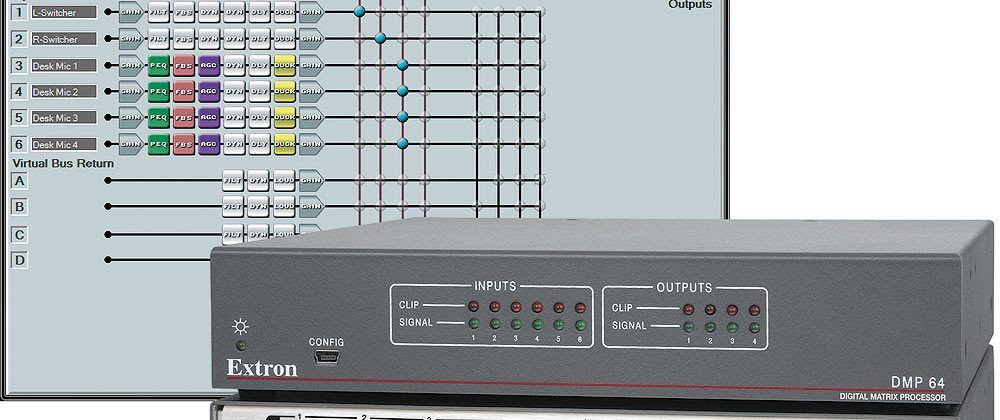Open the last GAIN block on R-Switcher row
The height and width of the screenshot is (420, 1000).
pos(311,39)
